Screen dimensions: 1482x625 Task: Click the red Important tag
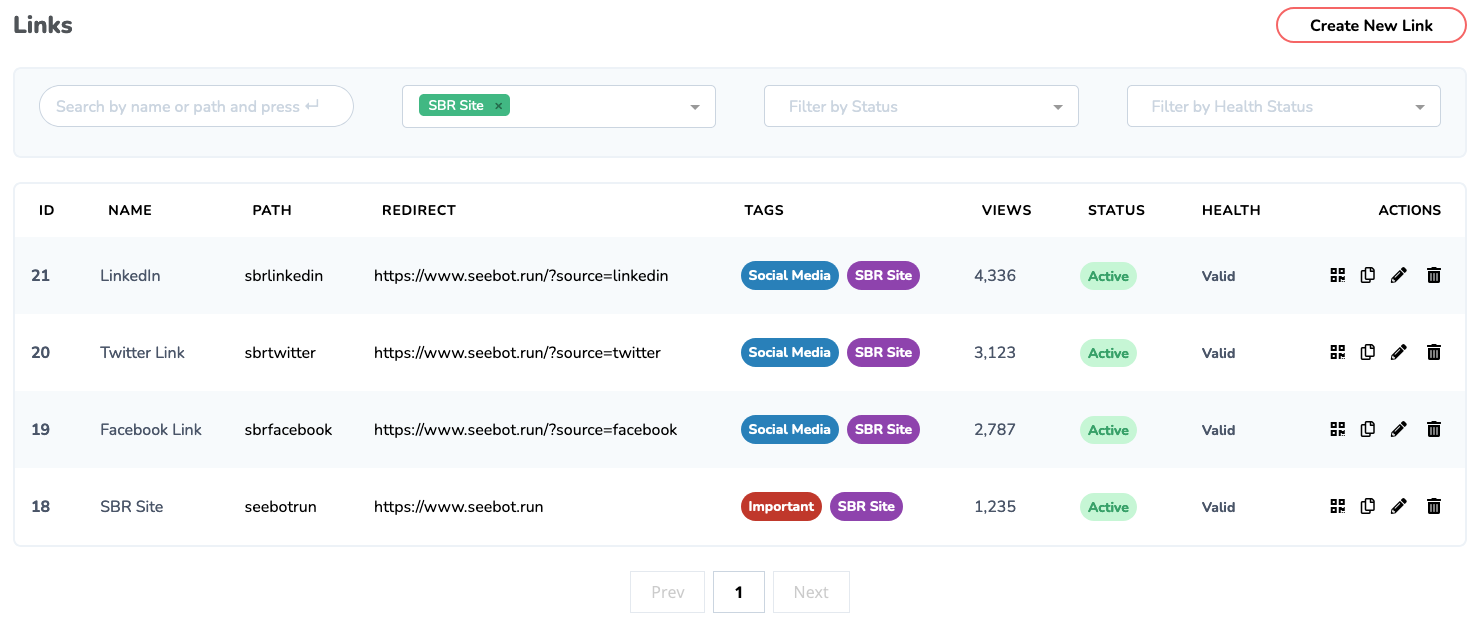tap(781, 506)
